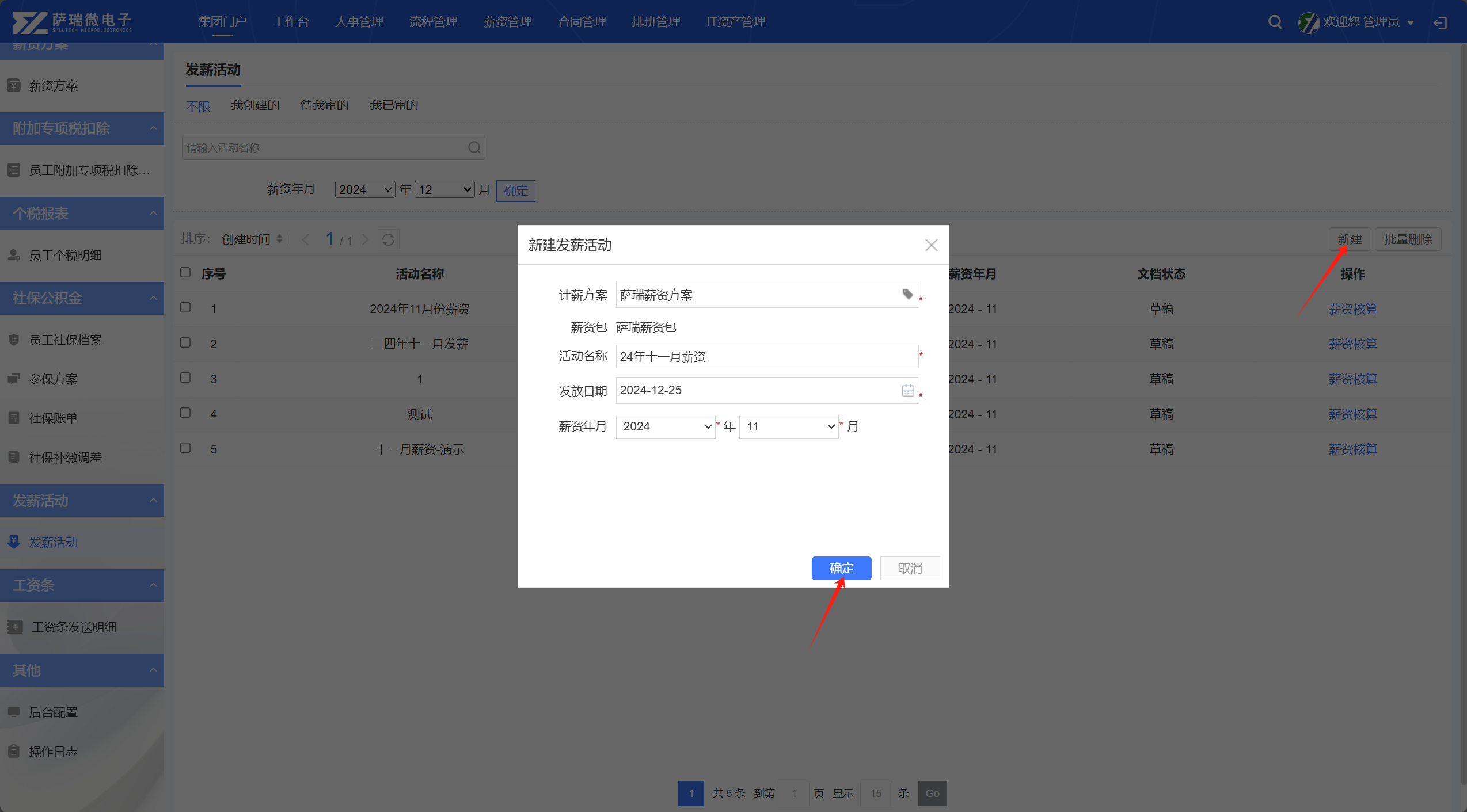Click the 发薪活动 sidebar item icon

(x=14, y=542)
